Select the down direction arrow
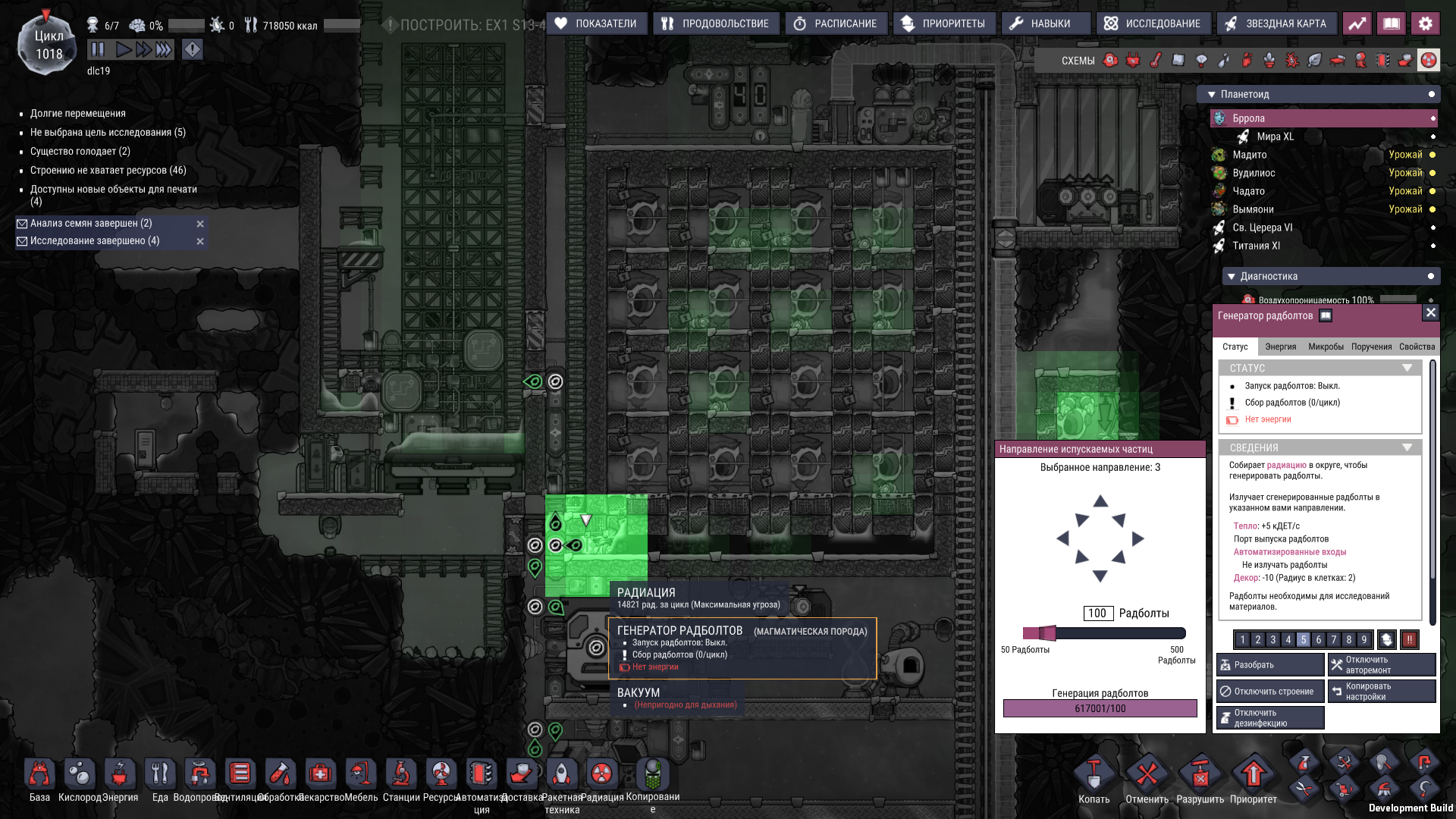 [x=1100, y=577]
